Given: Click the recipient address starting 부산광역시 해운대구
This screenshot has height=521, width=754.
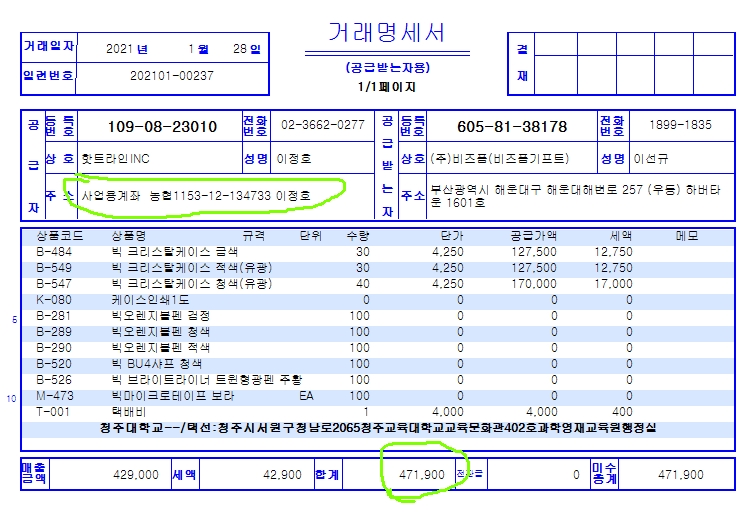Looking at the screenshot, I should point(569,194).
